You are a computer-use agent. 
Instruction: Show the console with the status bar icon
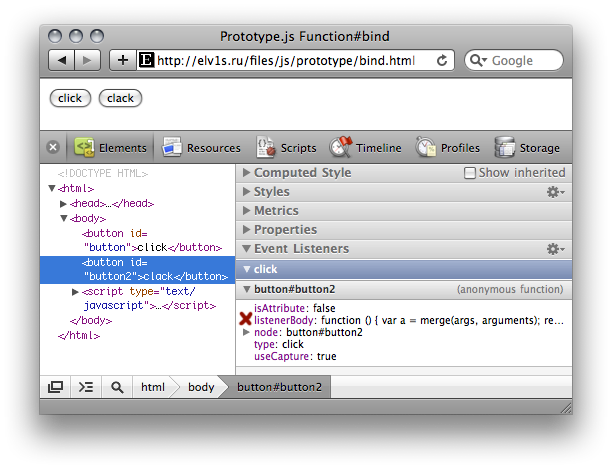[x=86, y=387]
